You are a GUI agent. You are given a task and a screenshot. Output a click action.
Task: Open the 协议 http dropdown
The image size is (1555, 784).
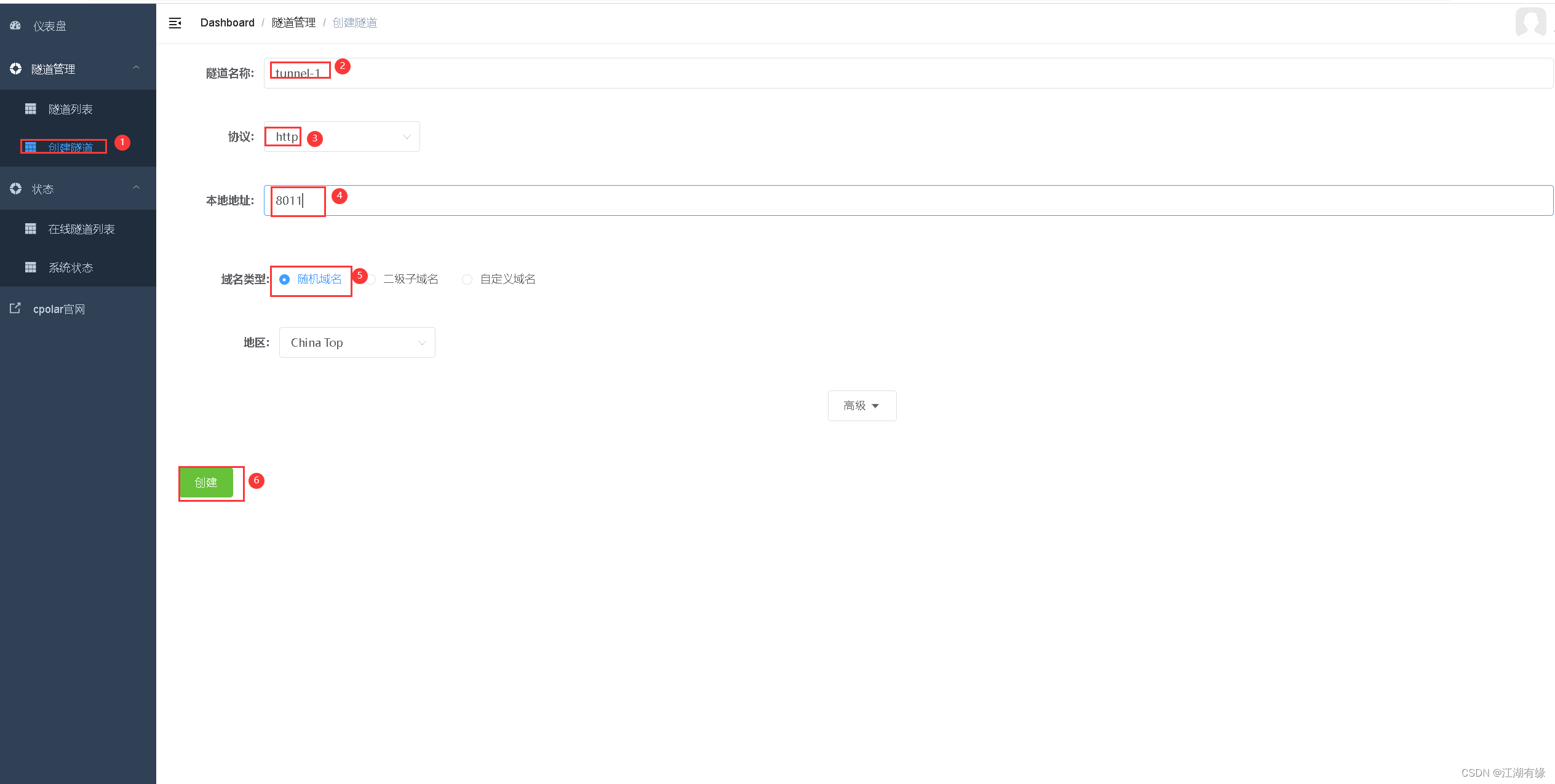[342, 137]
